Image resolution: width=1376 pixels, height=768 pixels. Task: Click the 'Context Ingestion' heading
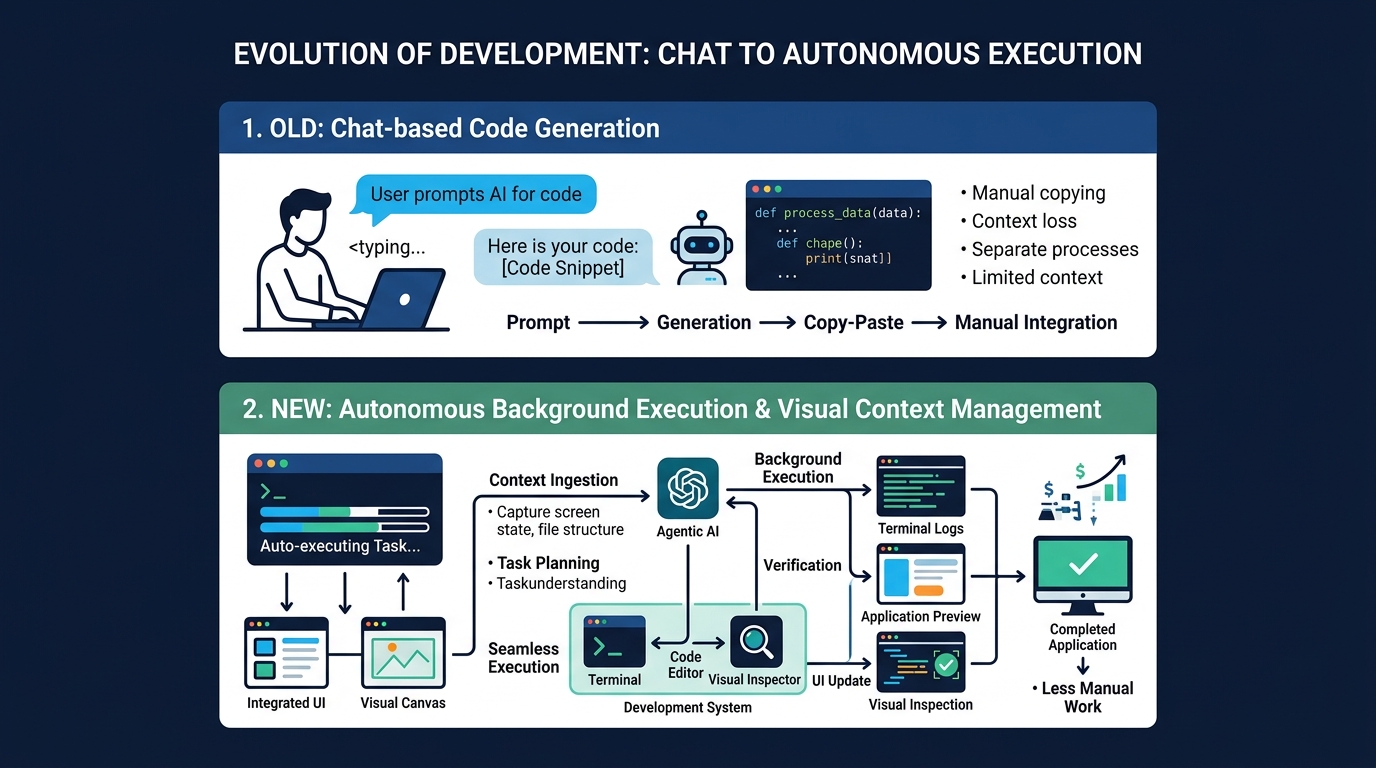pos(553,480)
